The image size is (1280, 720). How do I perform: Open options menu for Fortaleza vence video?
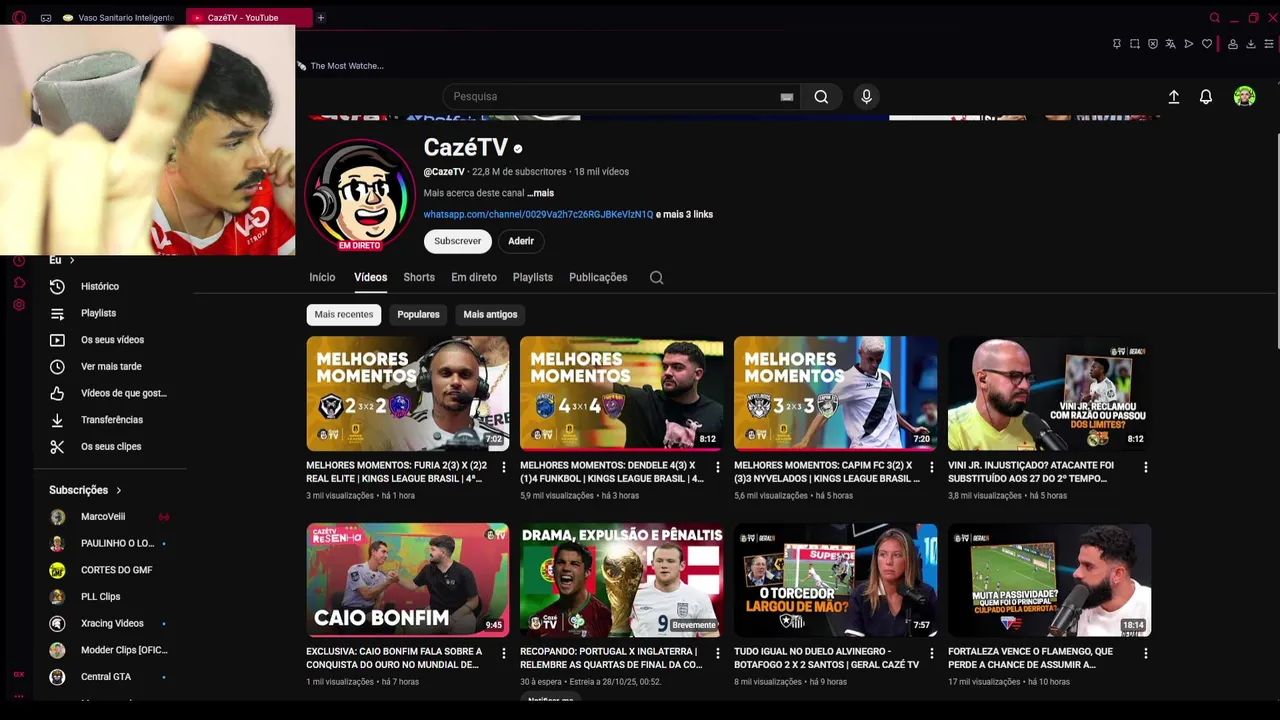(x=1145, y=653)
